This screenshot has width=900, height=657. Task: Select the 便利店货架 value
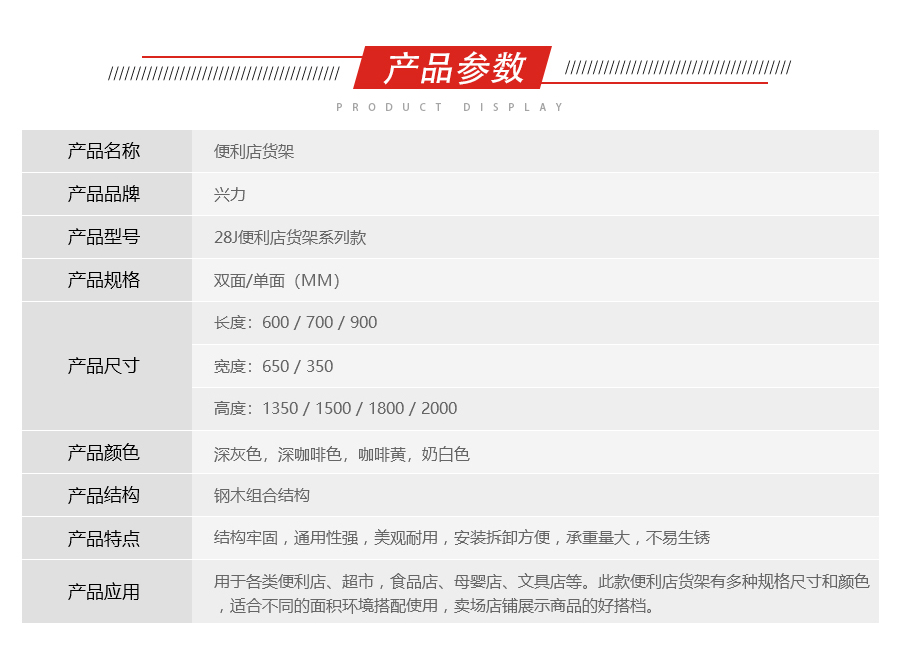click(254, 151)
